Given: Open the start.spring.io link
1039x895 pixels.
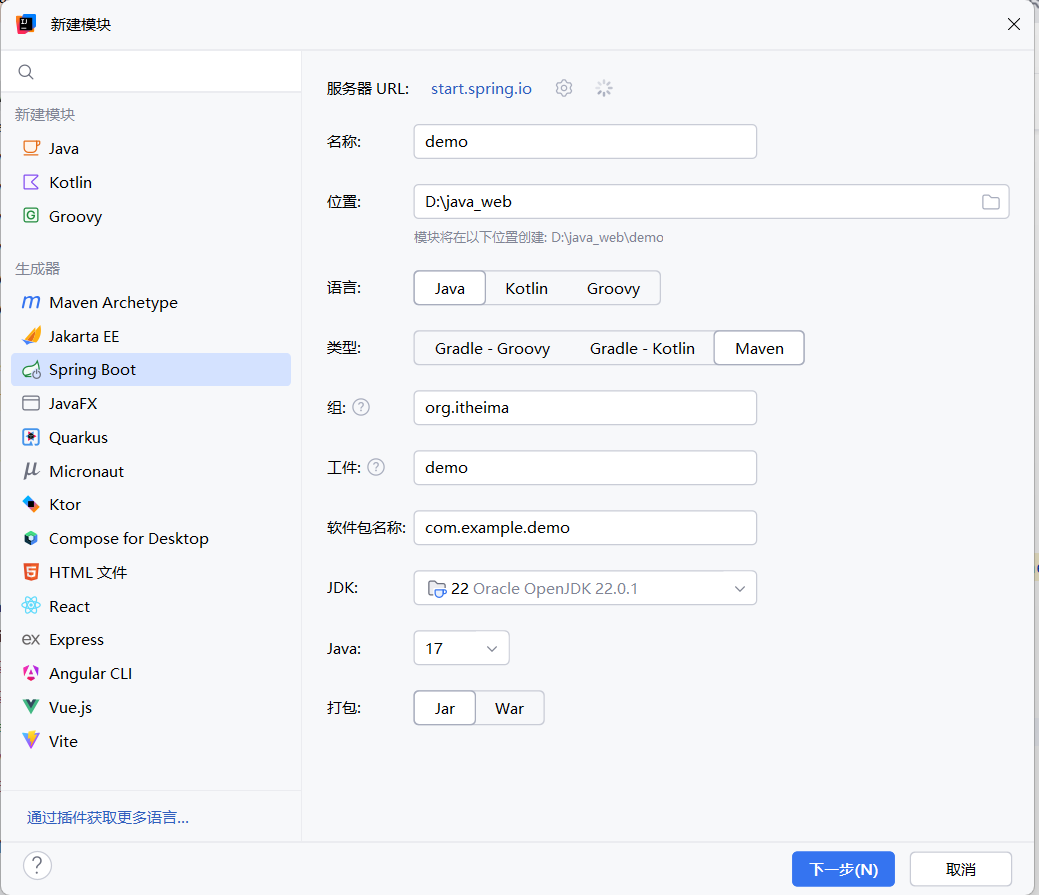Looking at the screenshot, I should (481, 89).
